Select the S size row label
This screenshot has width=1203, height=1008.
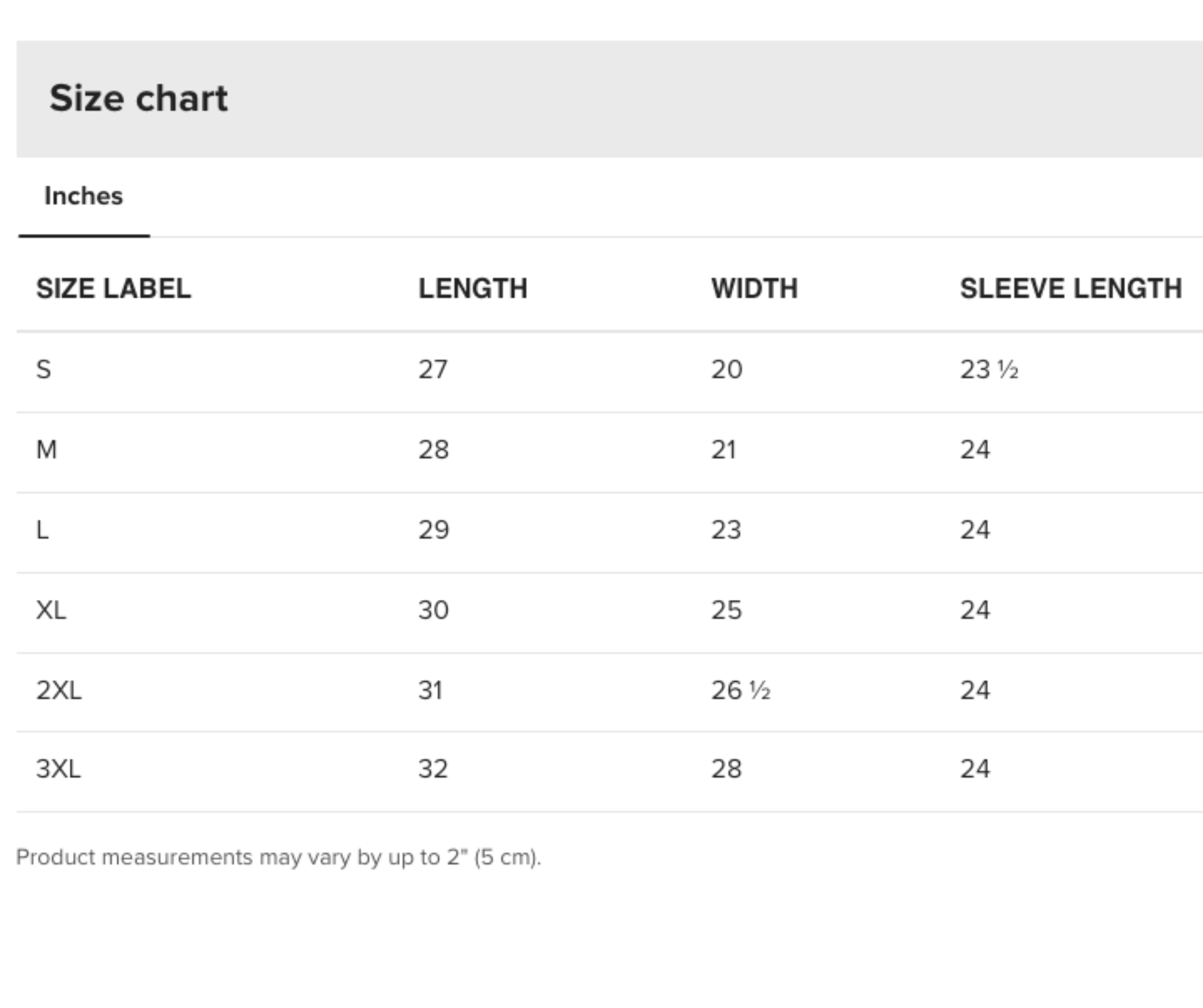coord(44,370)
